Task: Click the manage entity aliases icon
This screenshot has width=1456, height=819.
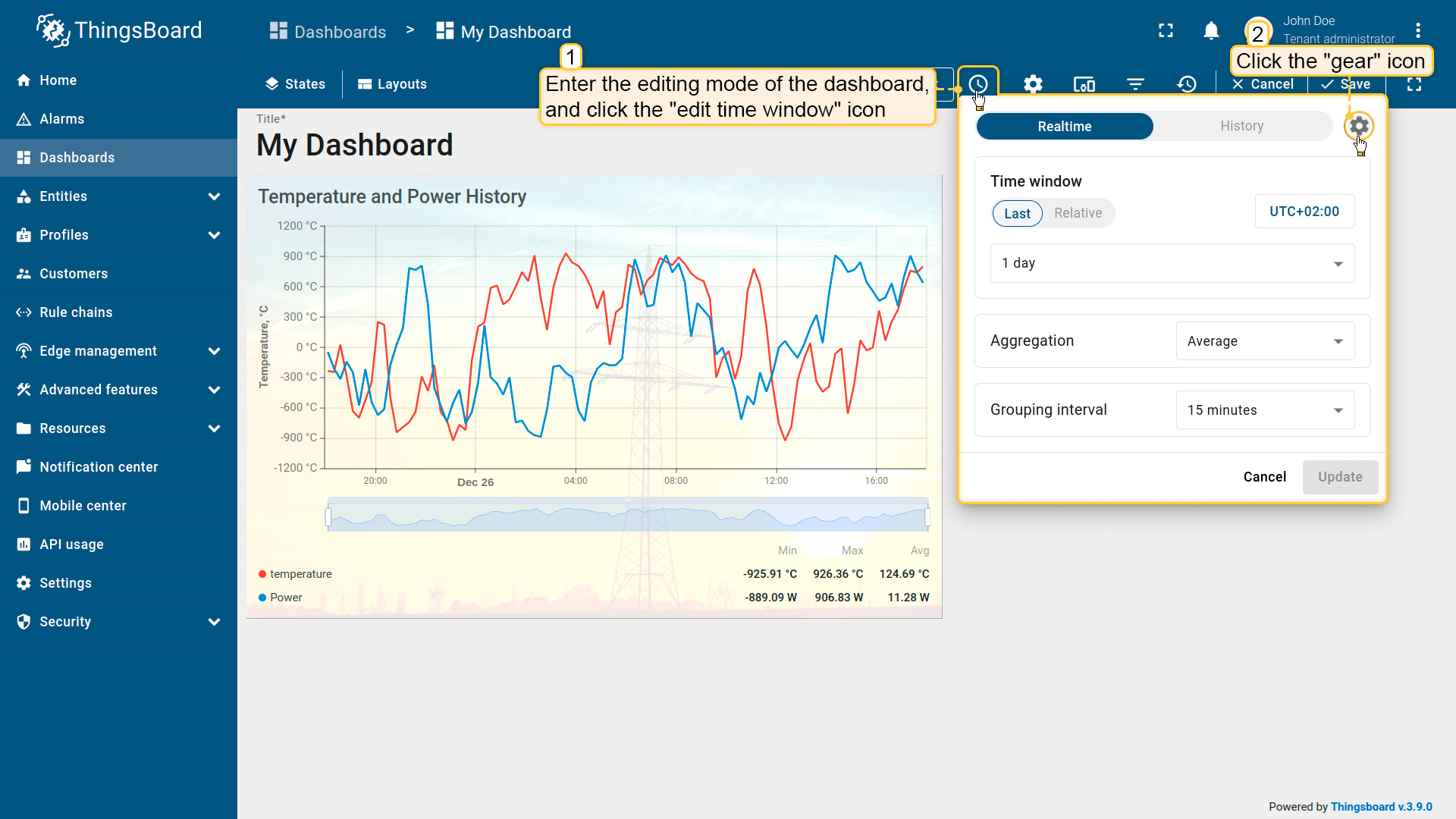Action: [x=1084, y=84]
